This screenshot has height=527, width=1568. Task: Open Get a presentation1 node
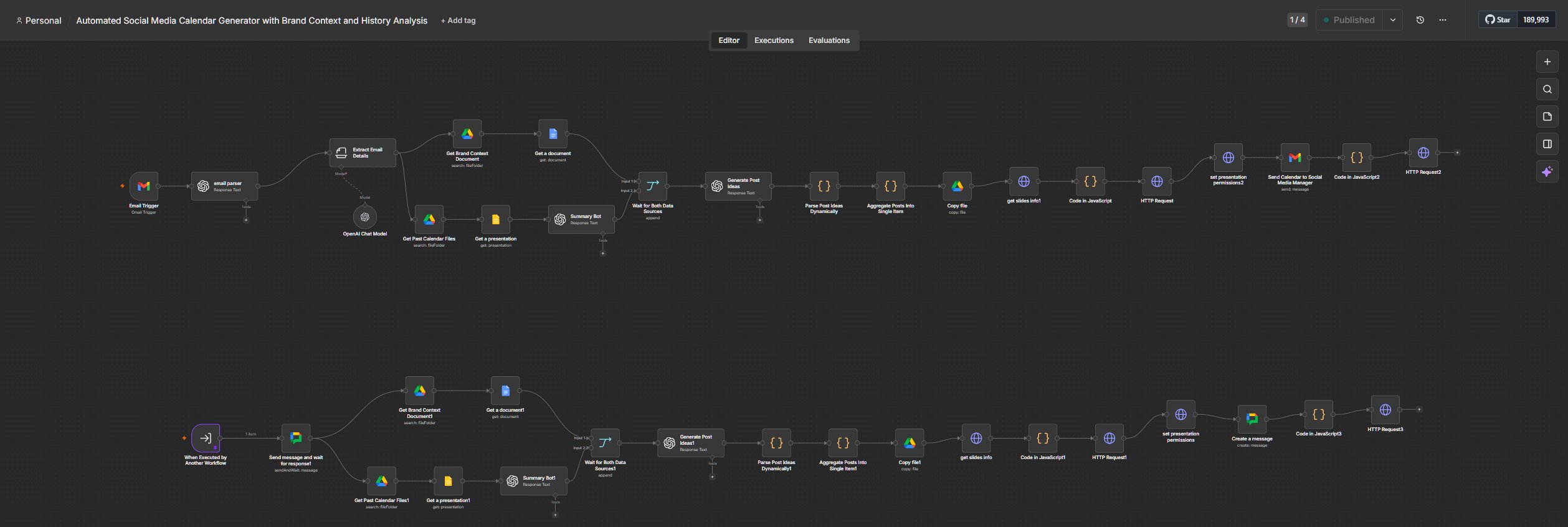coord(448,481)
